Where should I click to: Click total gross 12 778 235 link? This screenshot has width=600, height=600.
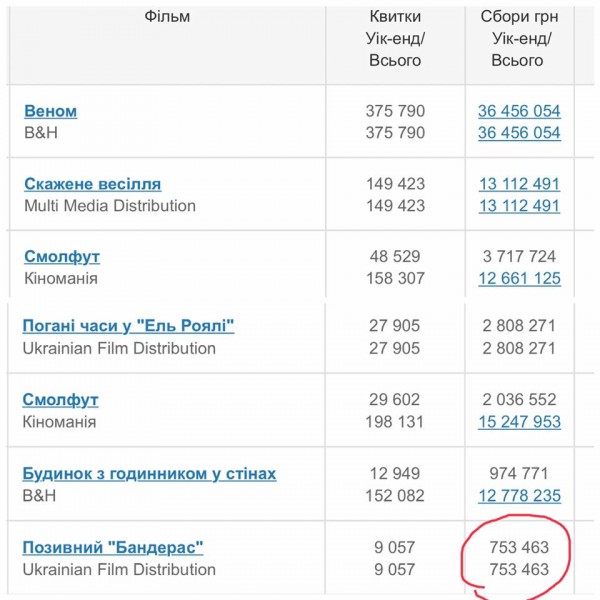point(519,496)
